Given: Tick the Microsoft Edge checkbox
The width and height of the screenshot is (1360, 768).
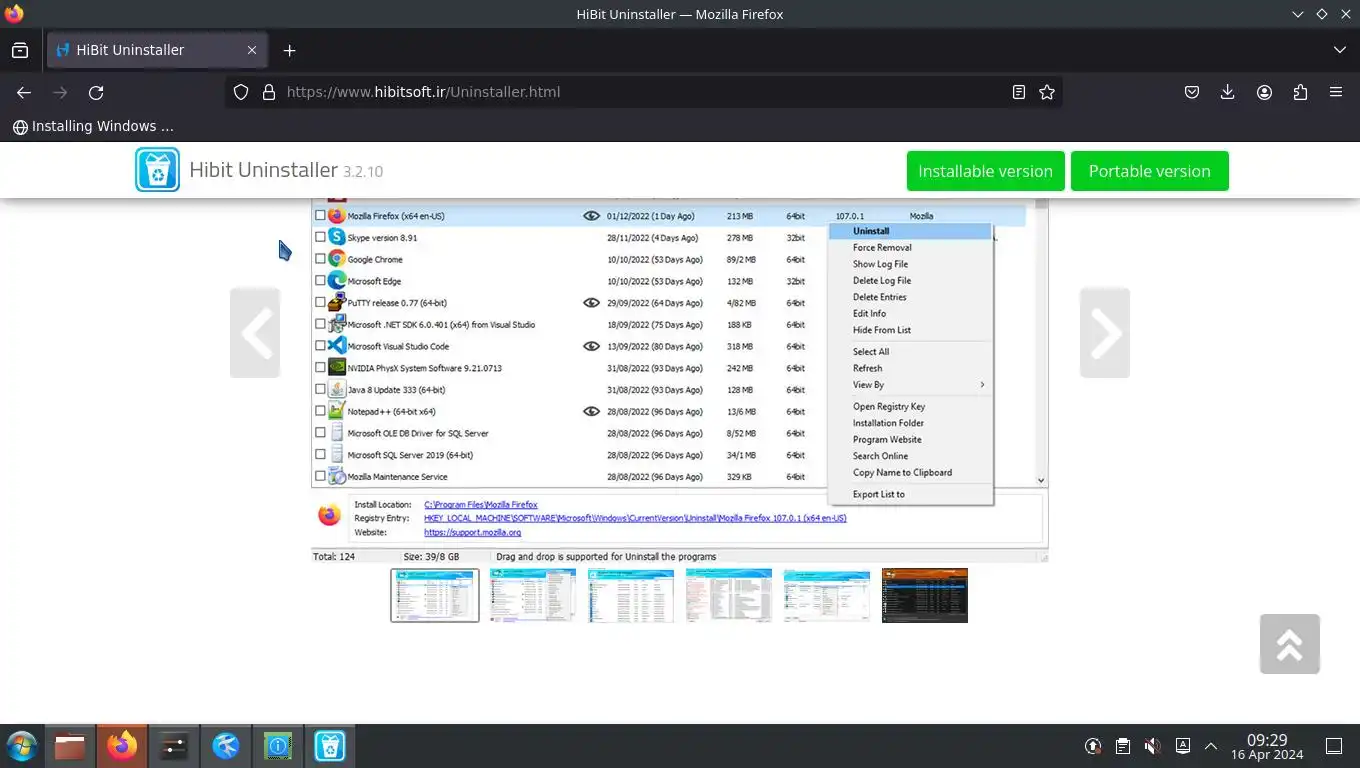Looking at the screenshot, I should tap(320, 281).
